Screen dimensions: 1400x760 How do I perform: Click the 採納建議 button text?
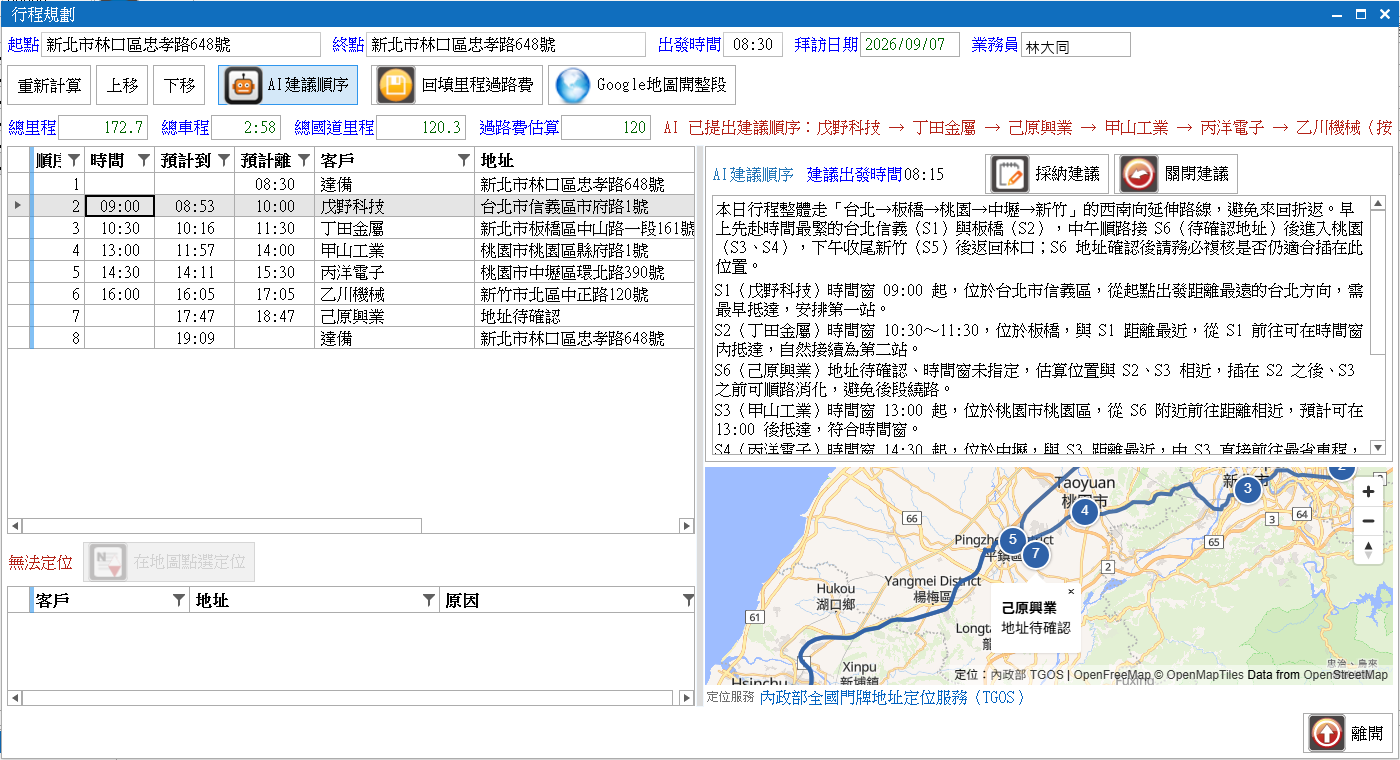(x=1067, y=174)
